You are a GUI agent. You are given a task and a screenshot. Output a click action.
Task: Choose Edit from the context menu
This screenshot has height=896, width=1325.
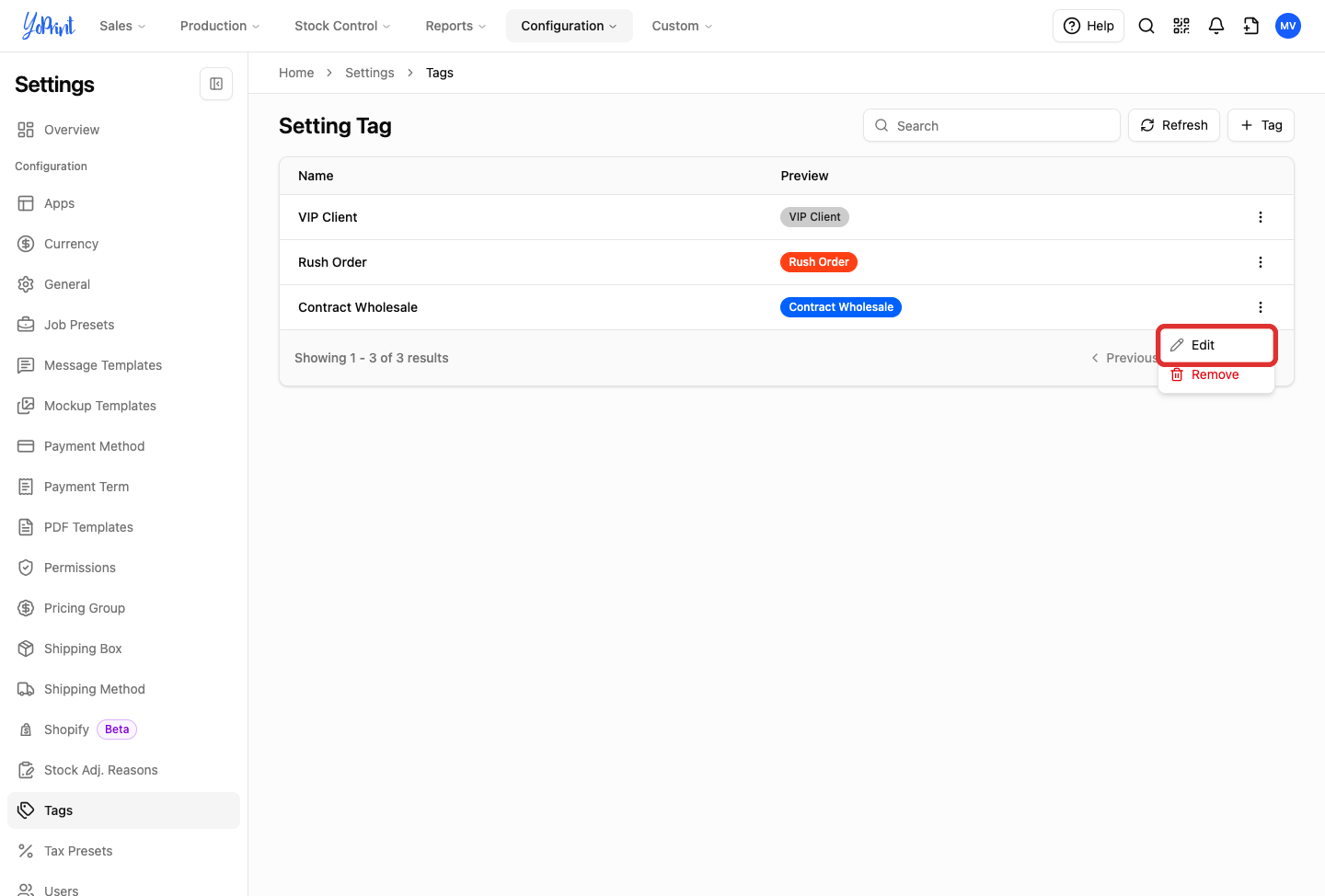1216,345
